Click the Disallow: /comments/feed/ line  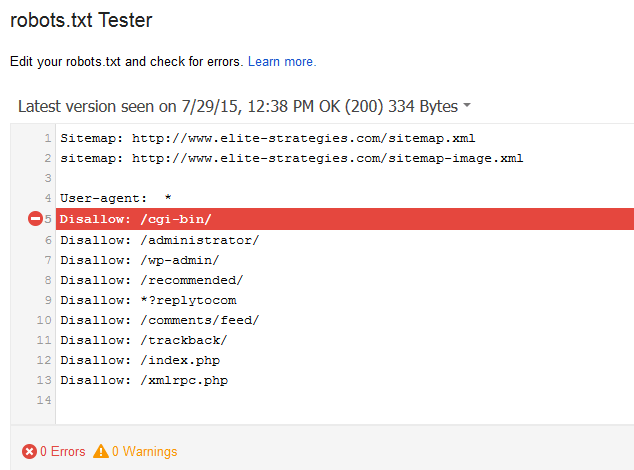click(x=159, y=320)
